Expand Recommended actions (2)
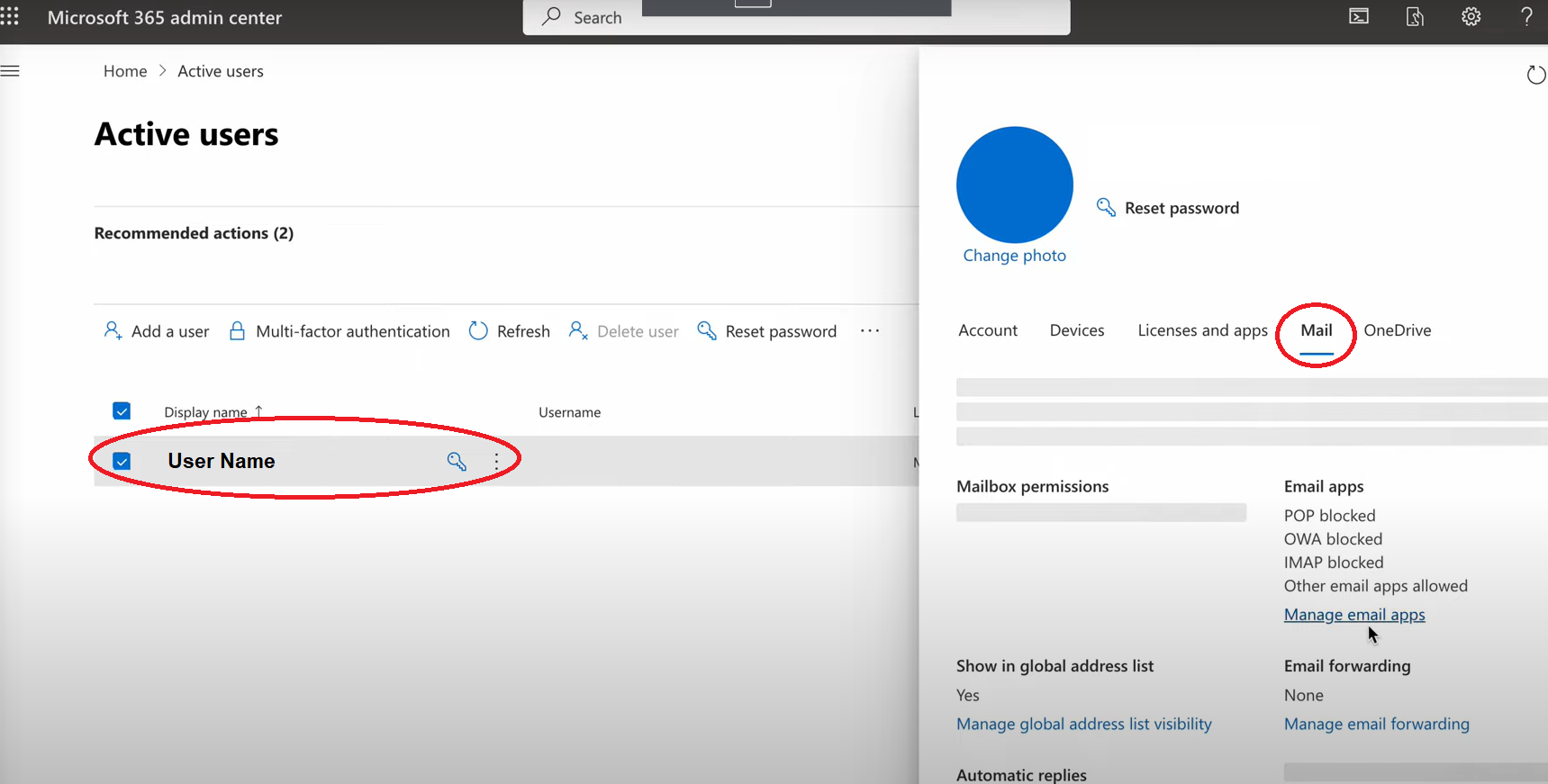This screenshot has height=784, width=1548. [194, 233]
